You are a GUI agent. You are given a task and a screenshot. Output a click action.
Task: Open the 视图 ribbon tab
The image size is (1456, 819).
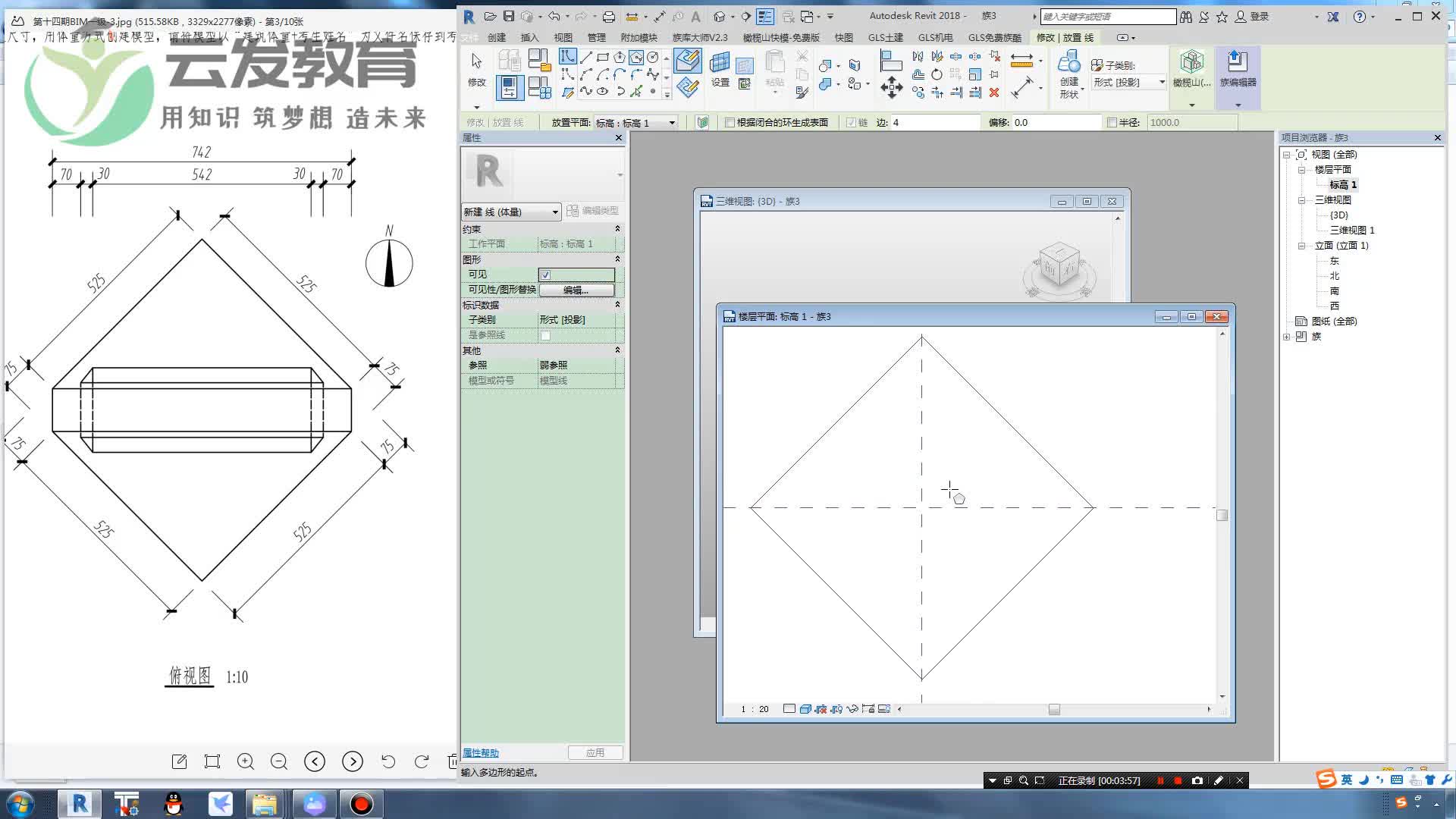[562, 37]
